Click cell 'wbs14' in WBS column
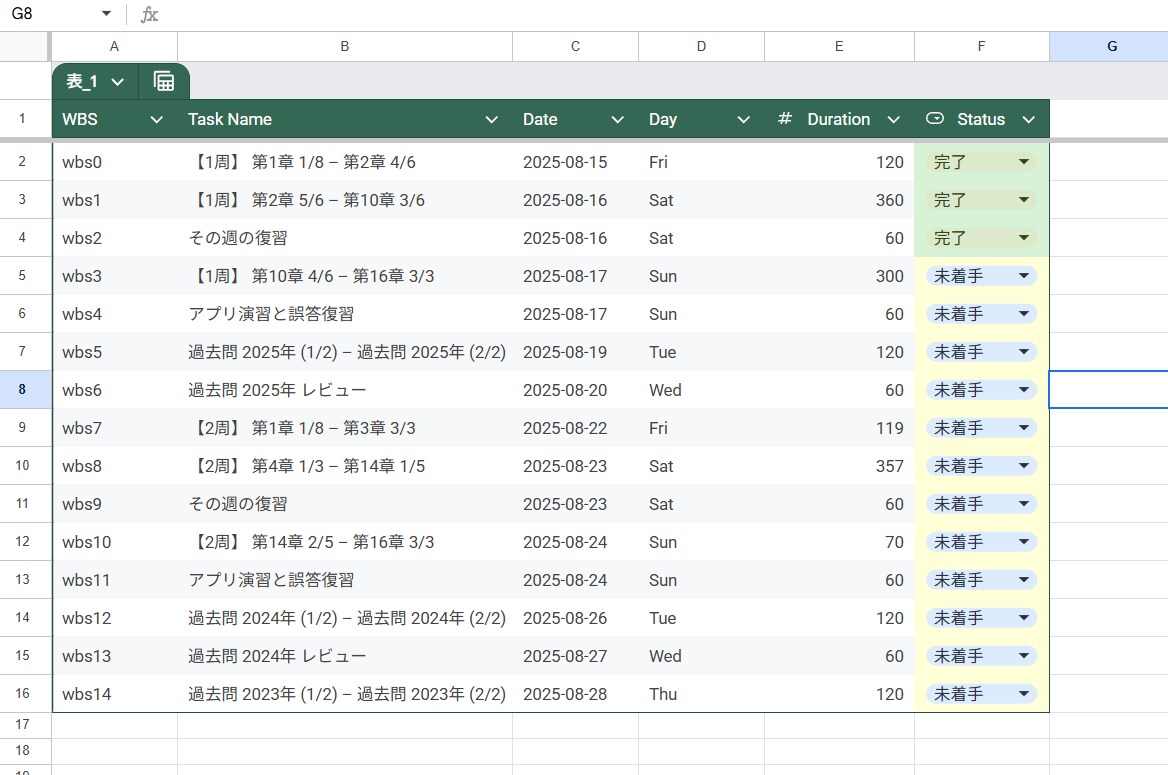 114,694
